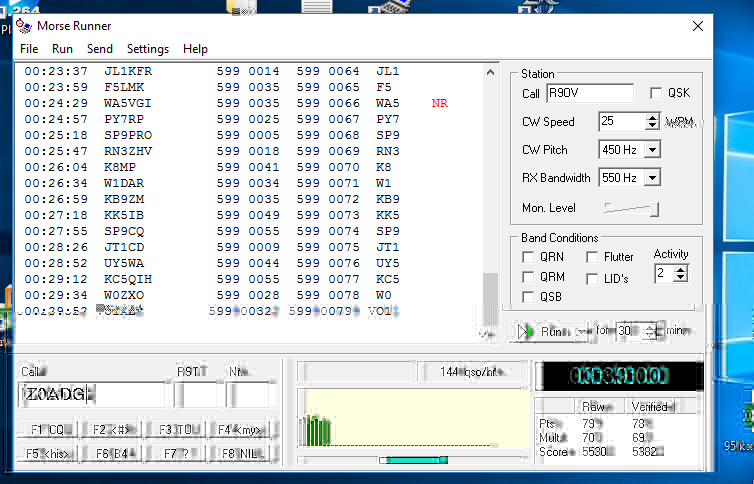Click the QSO log vertical scrollbar

pos(490,190)
